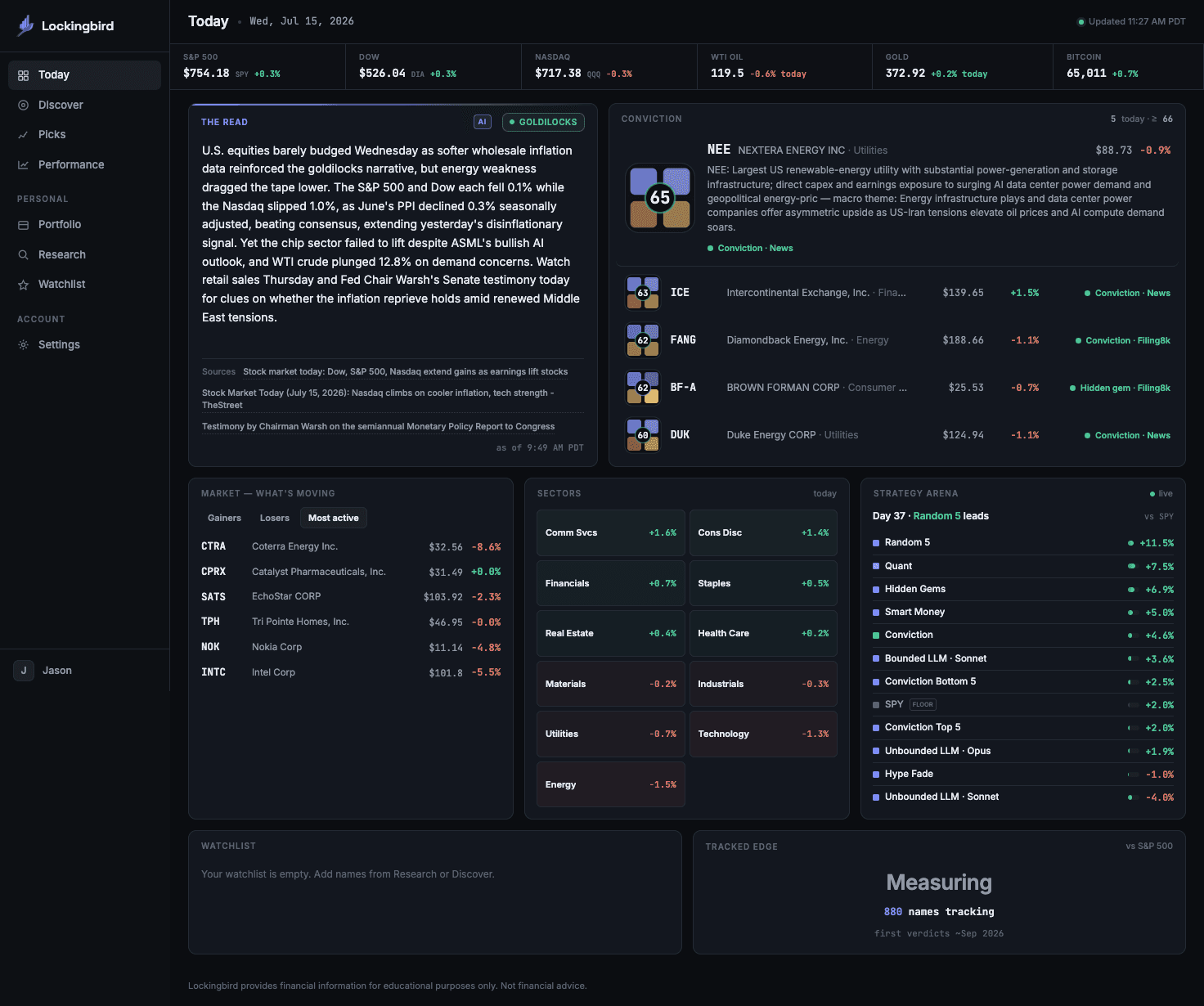Image resolution: width=1204 pixels, height=1006 pixels.
Task: Click the Random 5 performance bar
Action: coord(1131,543)
